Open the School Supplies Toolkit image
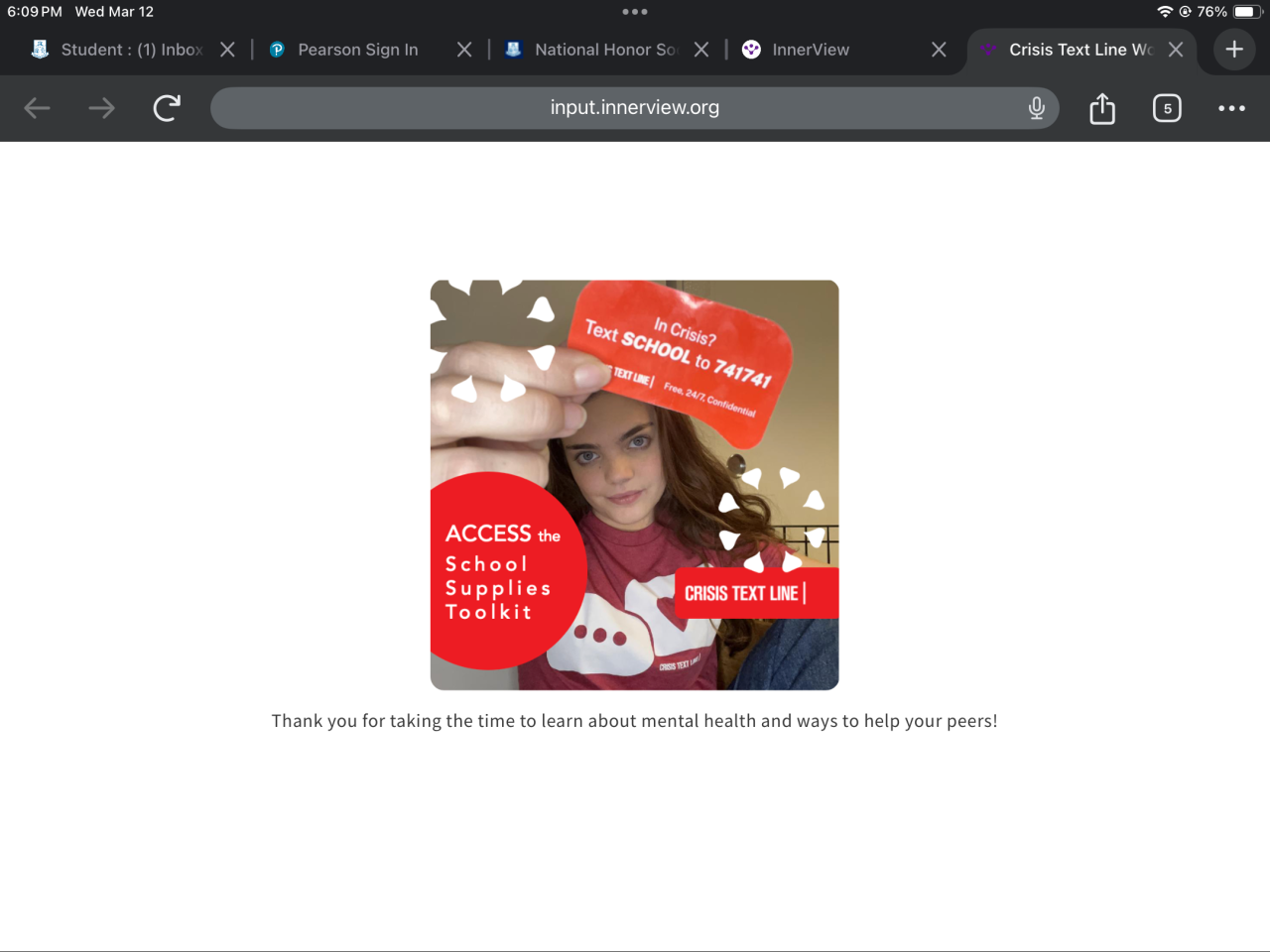The height and width of the screenshot is (952, 1270). (x=635, y=485)
